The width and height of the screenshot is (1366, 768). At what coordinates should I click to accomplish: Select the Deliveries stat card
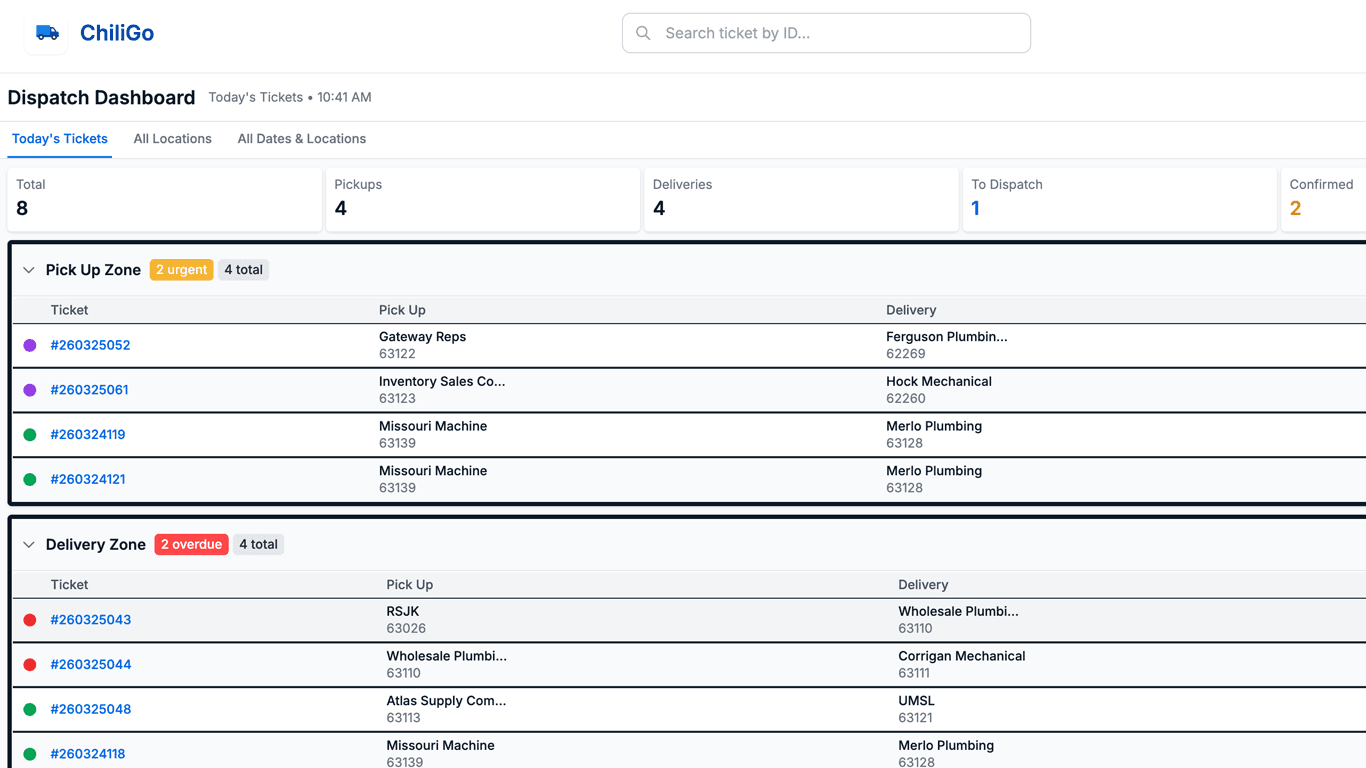pyautogui.click(x=801, y=199)
